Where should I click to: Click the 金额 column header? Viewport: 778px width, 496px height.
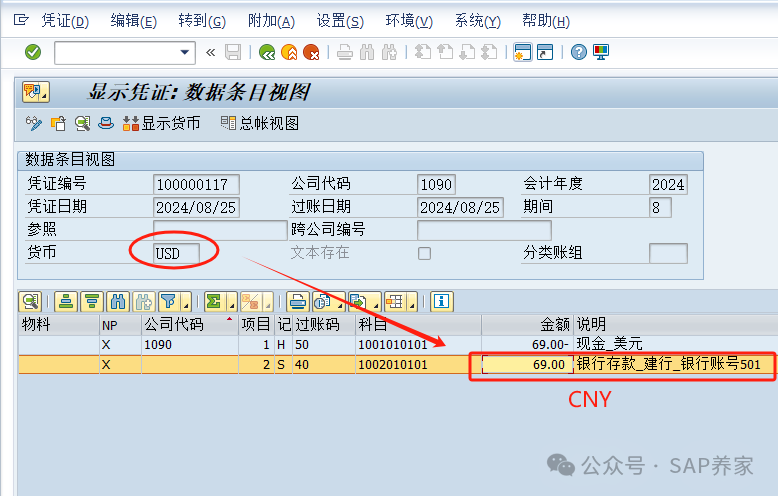click(527, 325)
